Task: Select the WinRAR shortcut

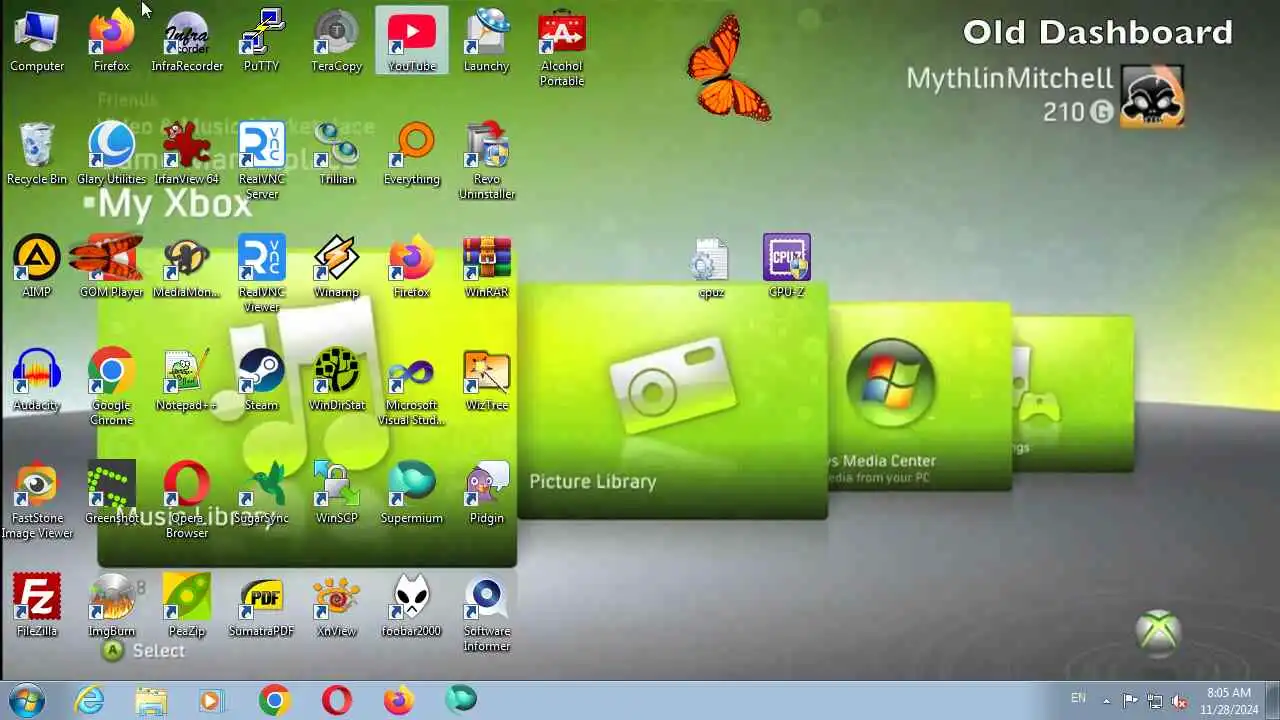Action: pos(487,266)
